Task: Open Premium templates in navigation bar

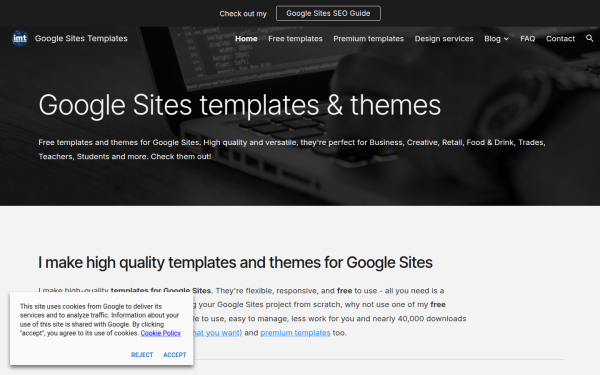Action: pyautogui.click(x=368, y=39)
